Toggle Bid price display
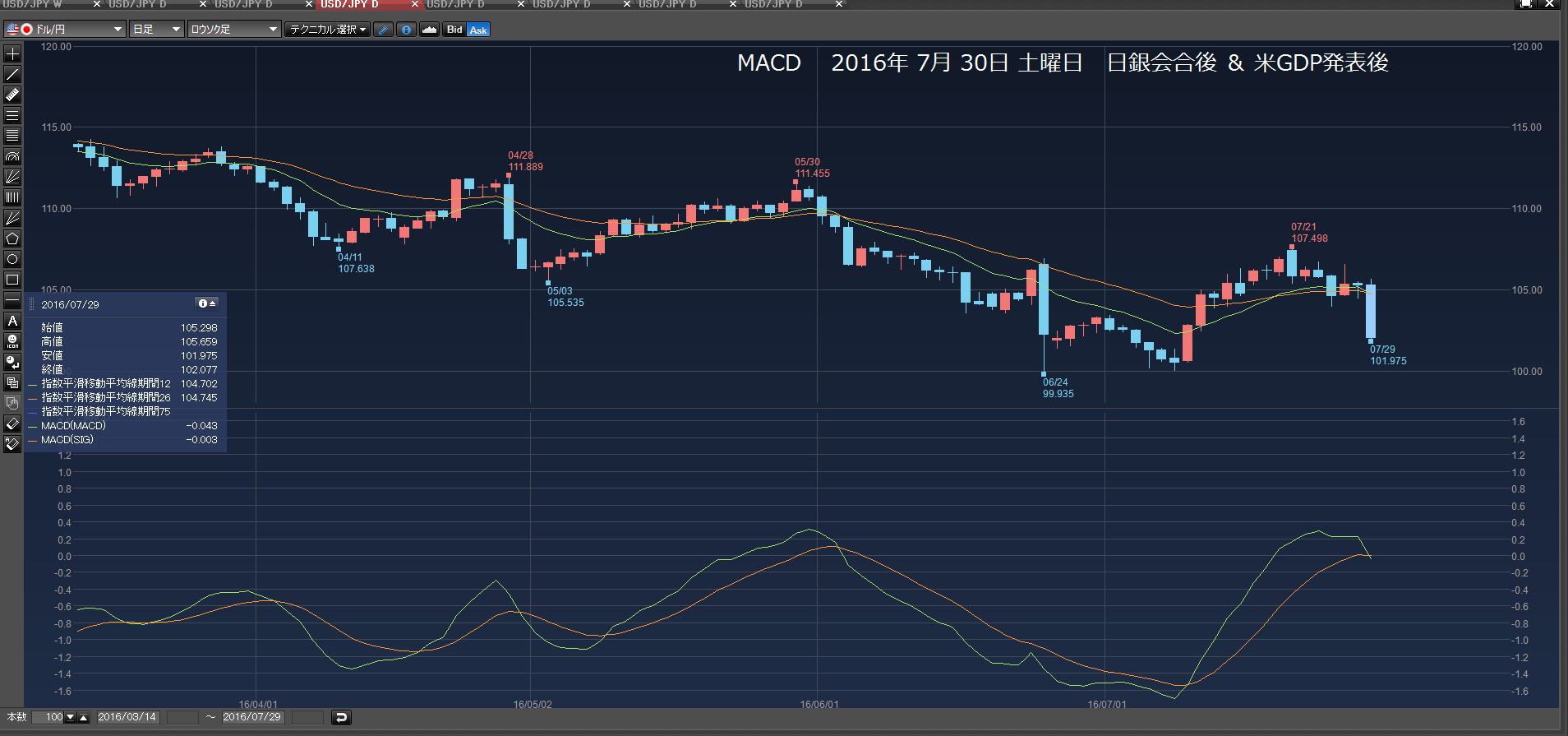 coord(454,30)
